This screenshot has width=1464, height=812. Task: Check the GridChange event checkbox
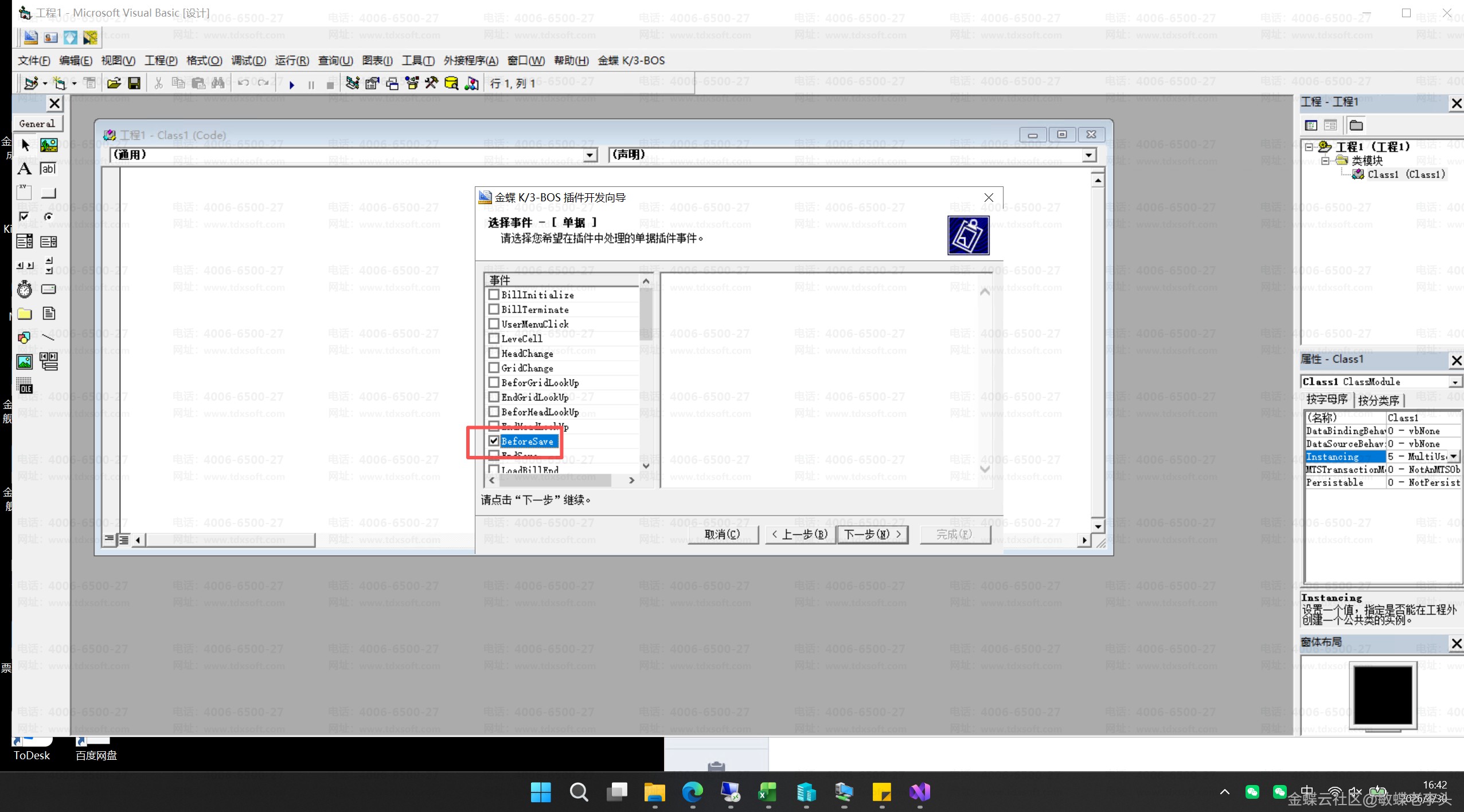494,368
